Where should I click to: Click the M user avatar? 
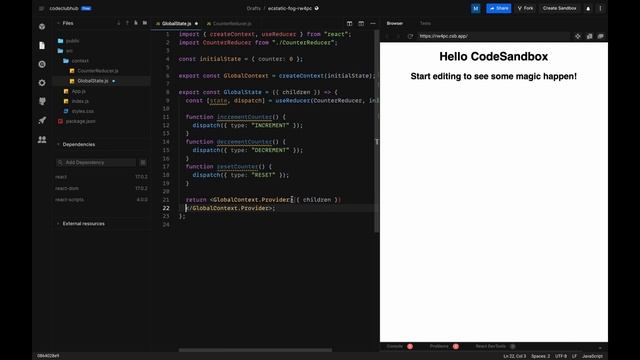(476, 8)
